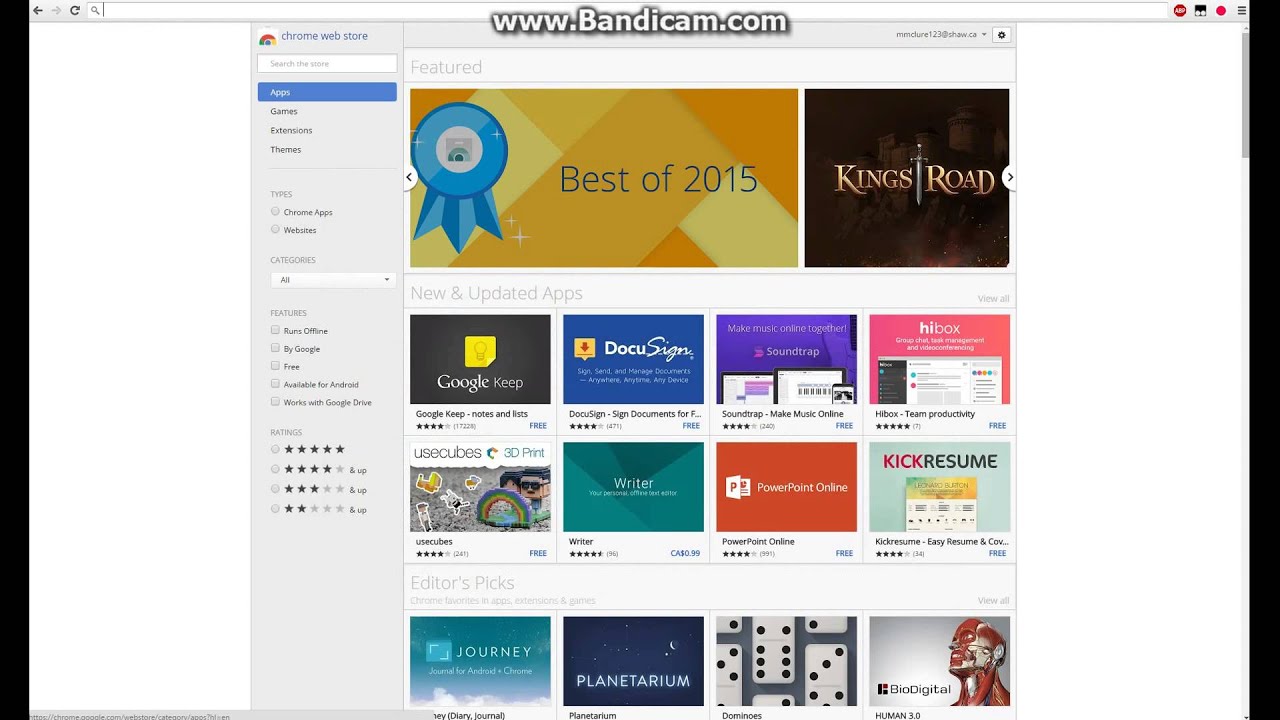Open the KingsRoad featured banner
1280x720 pixels.
[907, 178]
